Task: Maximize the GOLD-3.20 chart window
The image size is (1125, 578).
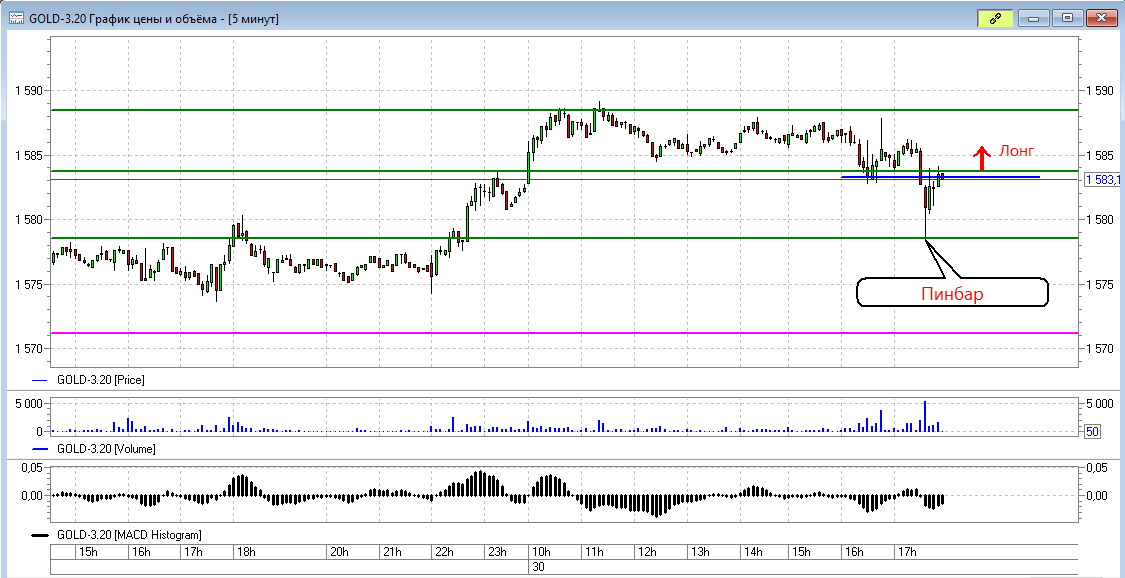Action: [x=1067, y=19]
